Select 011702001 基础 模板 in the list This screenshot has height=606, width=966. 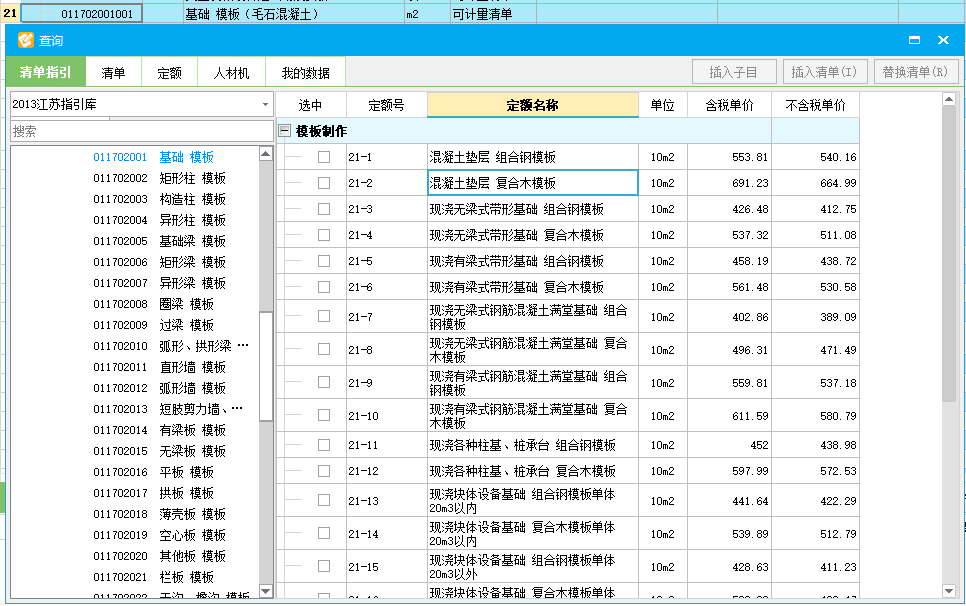[x=153, y=157]
